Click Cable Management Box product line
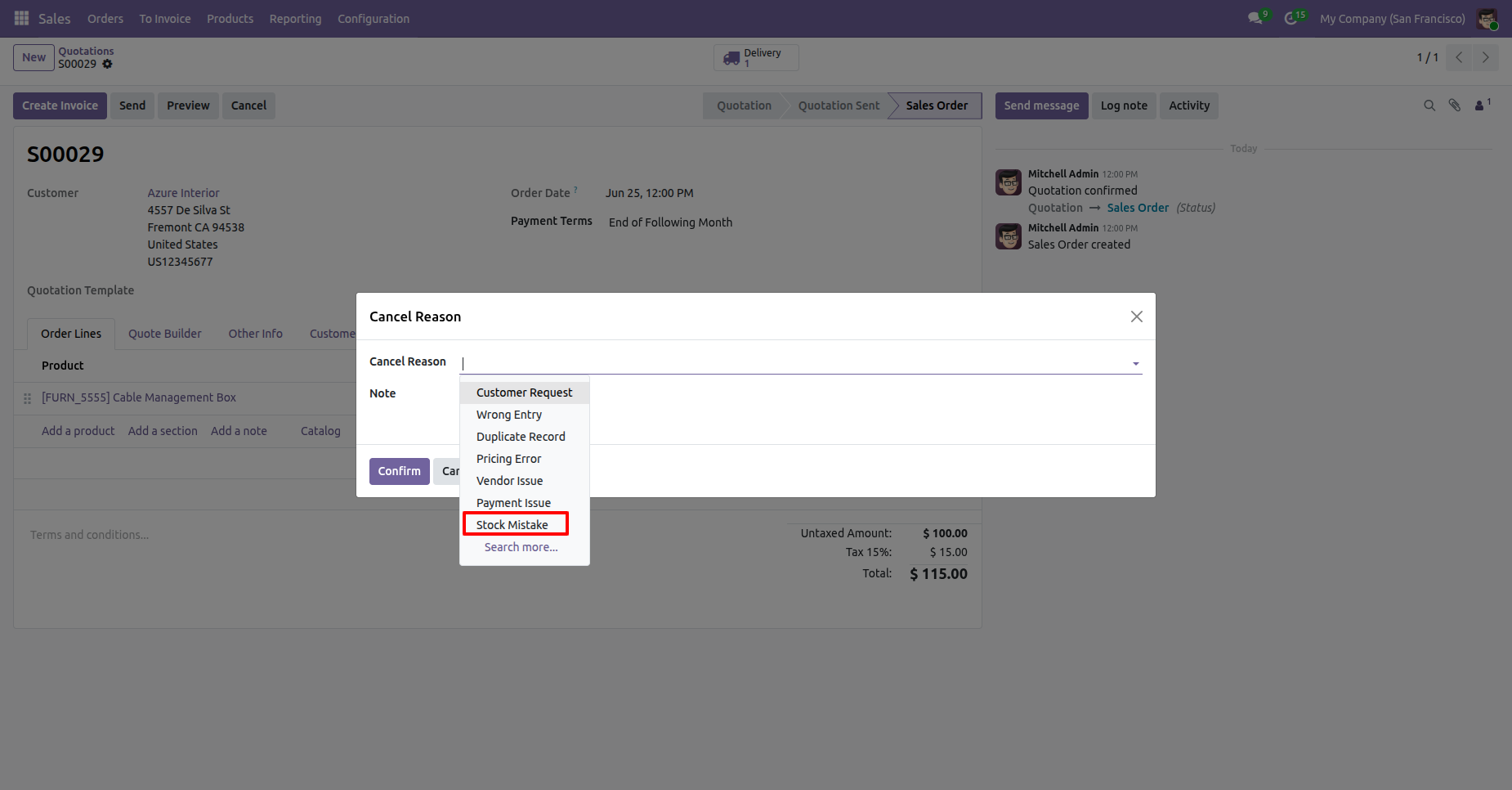This screenshot has height=790, width=1512. (x=139, y=397)
